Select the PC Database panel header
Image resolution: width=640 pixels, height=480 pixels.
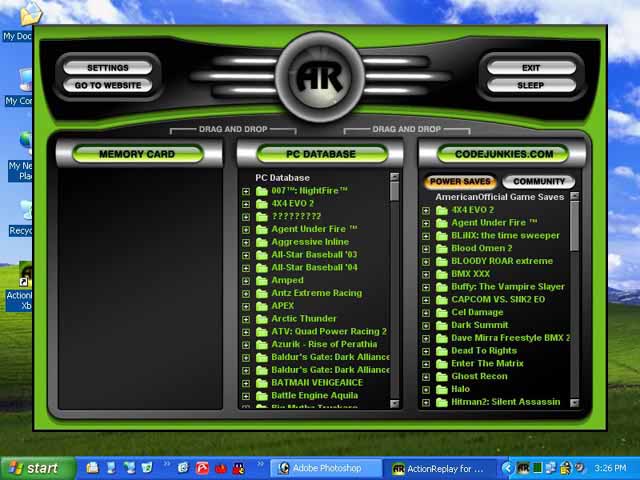[321, 154]
